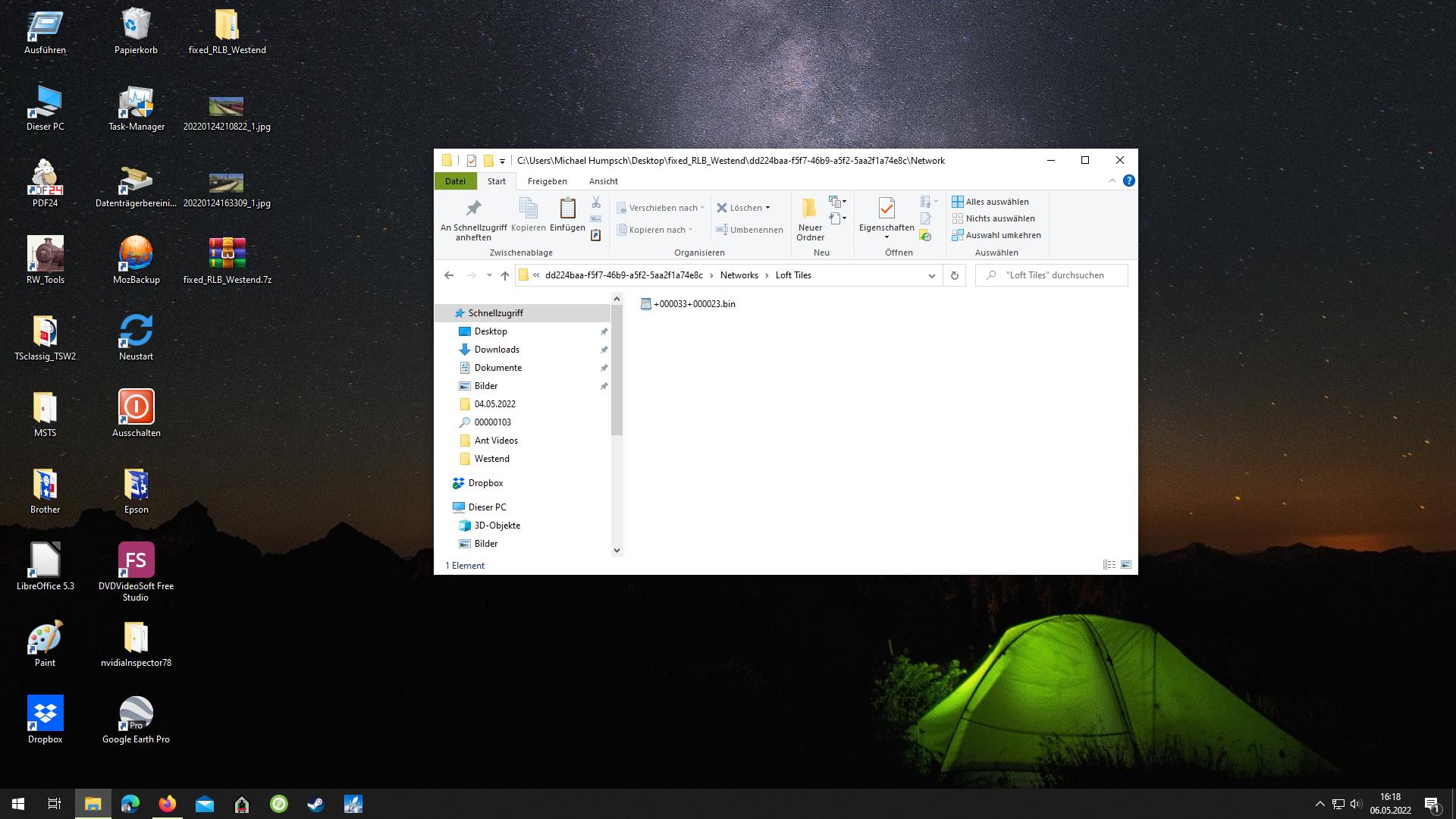Switch to details view toggle in status bar
The height and width of the screenshot is (819, 1456).
click(1109, 565)
